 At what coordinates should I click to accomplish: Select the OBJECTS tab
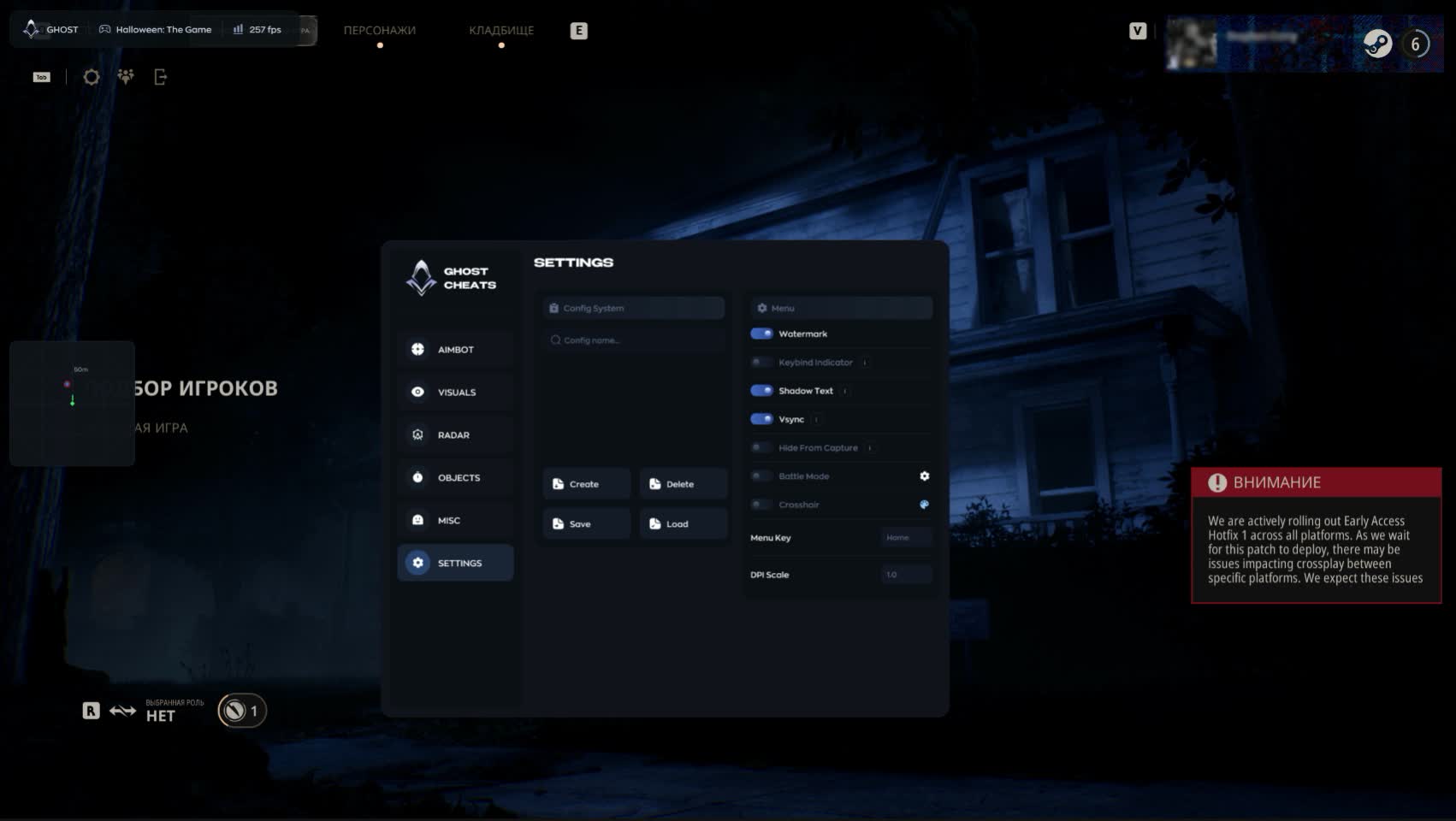coord(455,477)
